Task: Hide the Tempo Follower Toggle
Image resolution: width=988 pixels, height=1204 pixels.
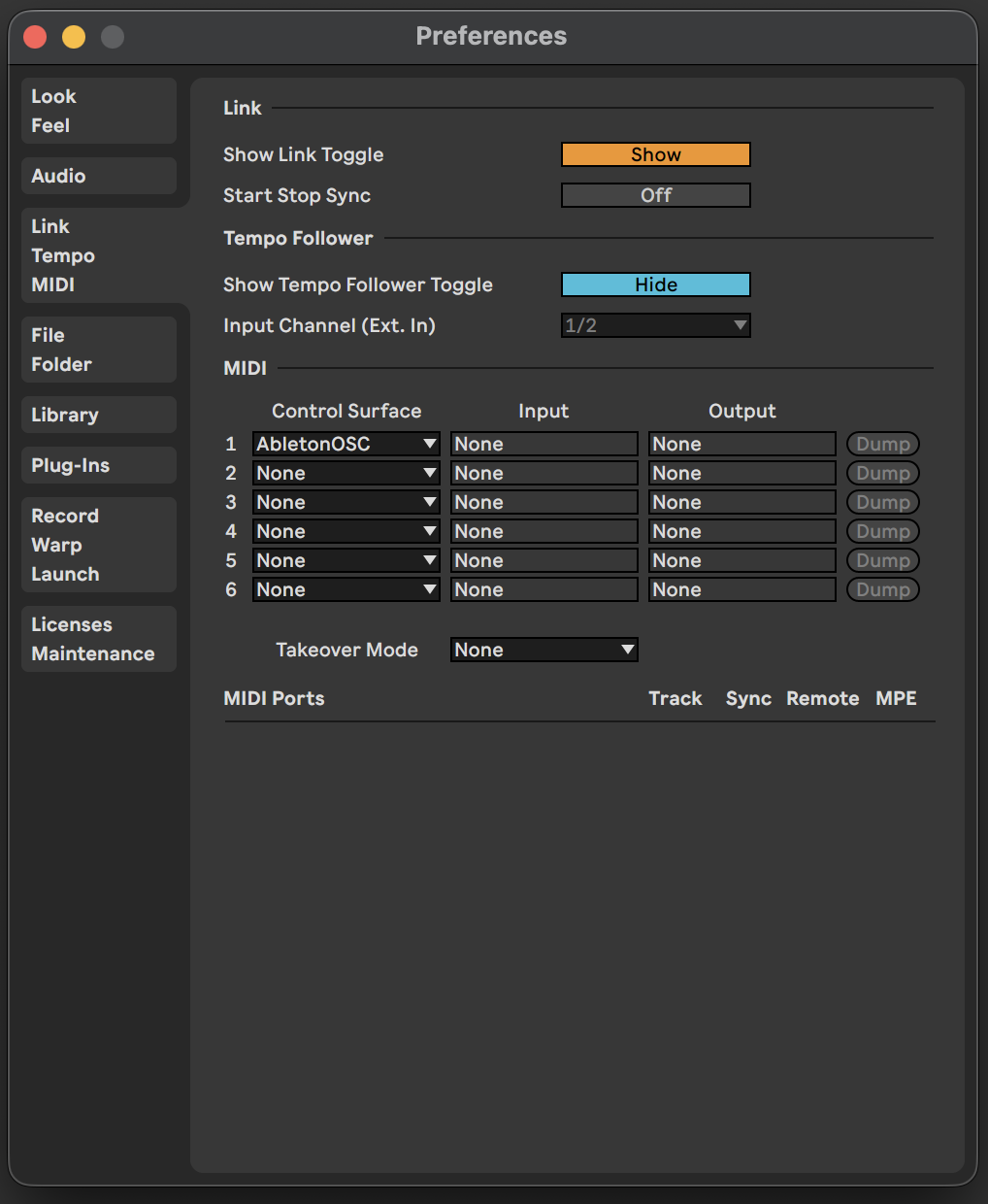Action: tap(655, 284)
